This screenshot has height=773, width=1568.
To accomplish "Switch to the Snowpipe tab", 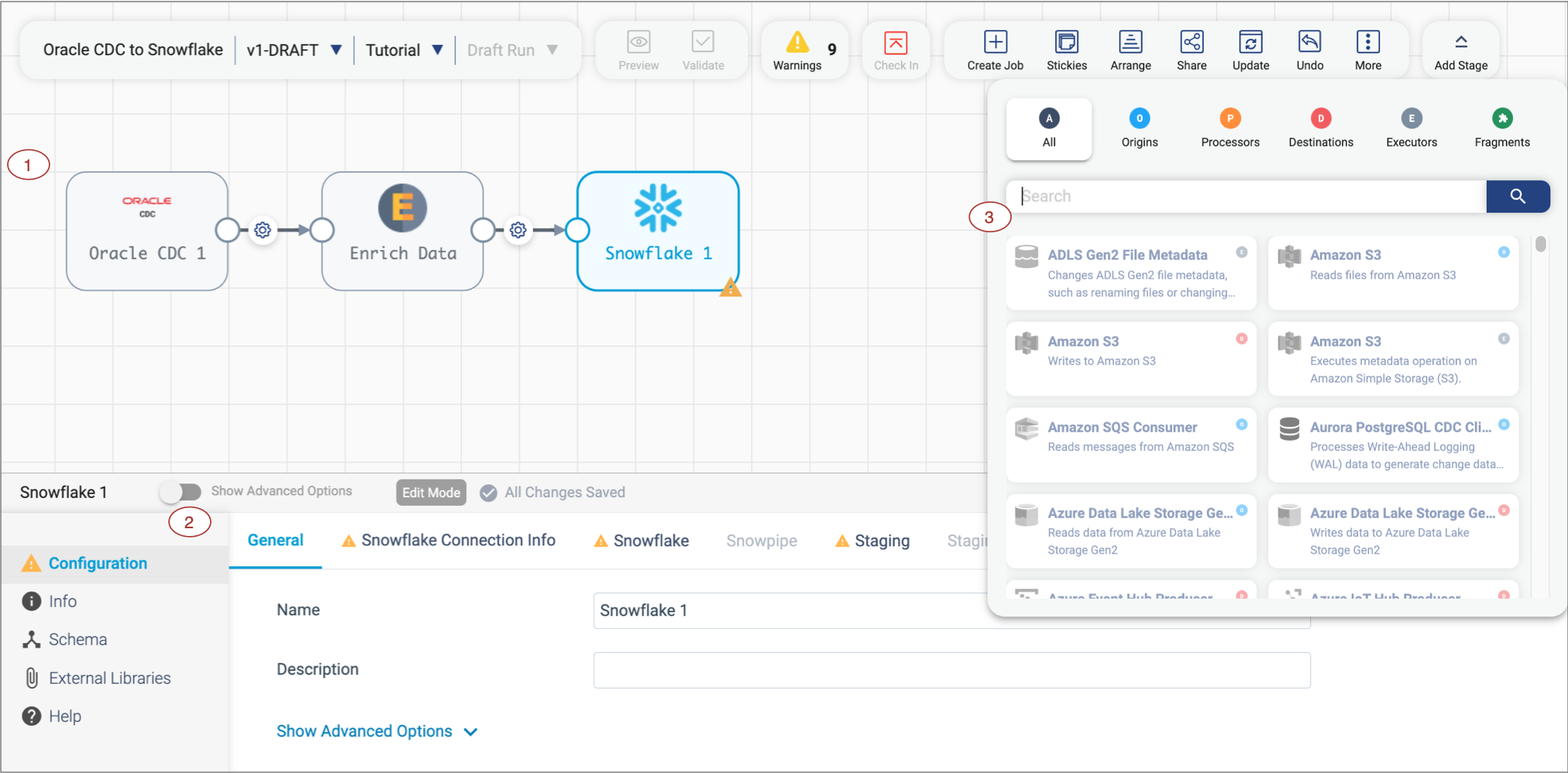I will tap(762, 540).
